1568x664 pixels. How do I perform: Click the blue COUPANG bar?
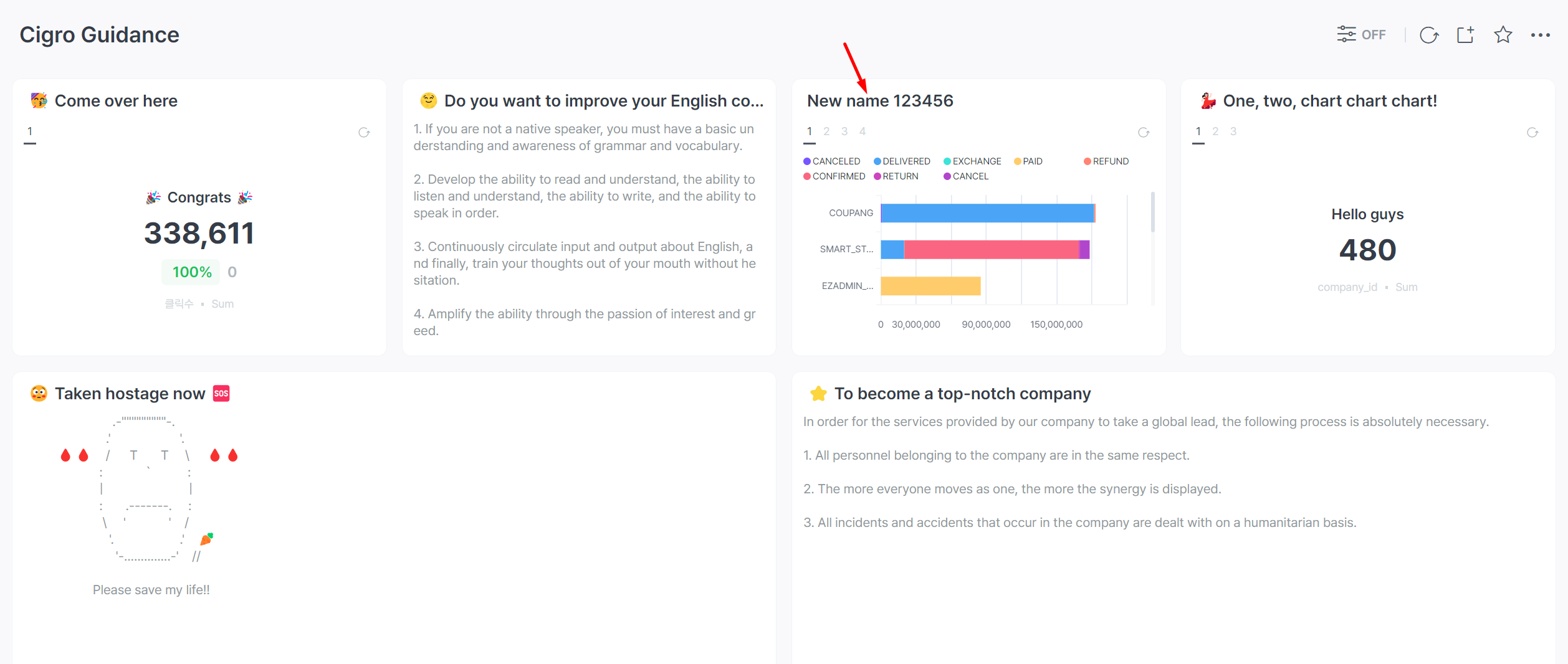[x=987, y=213]
